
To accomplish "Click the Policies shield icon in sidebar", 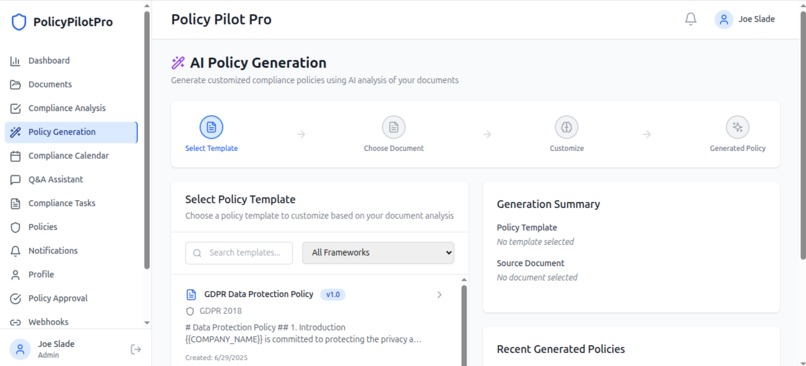I will [15, 227].
